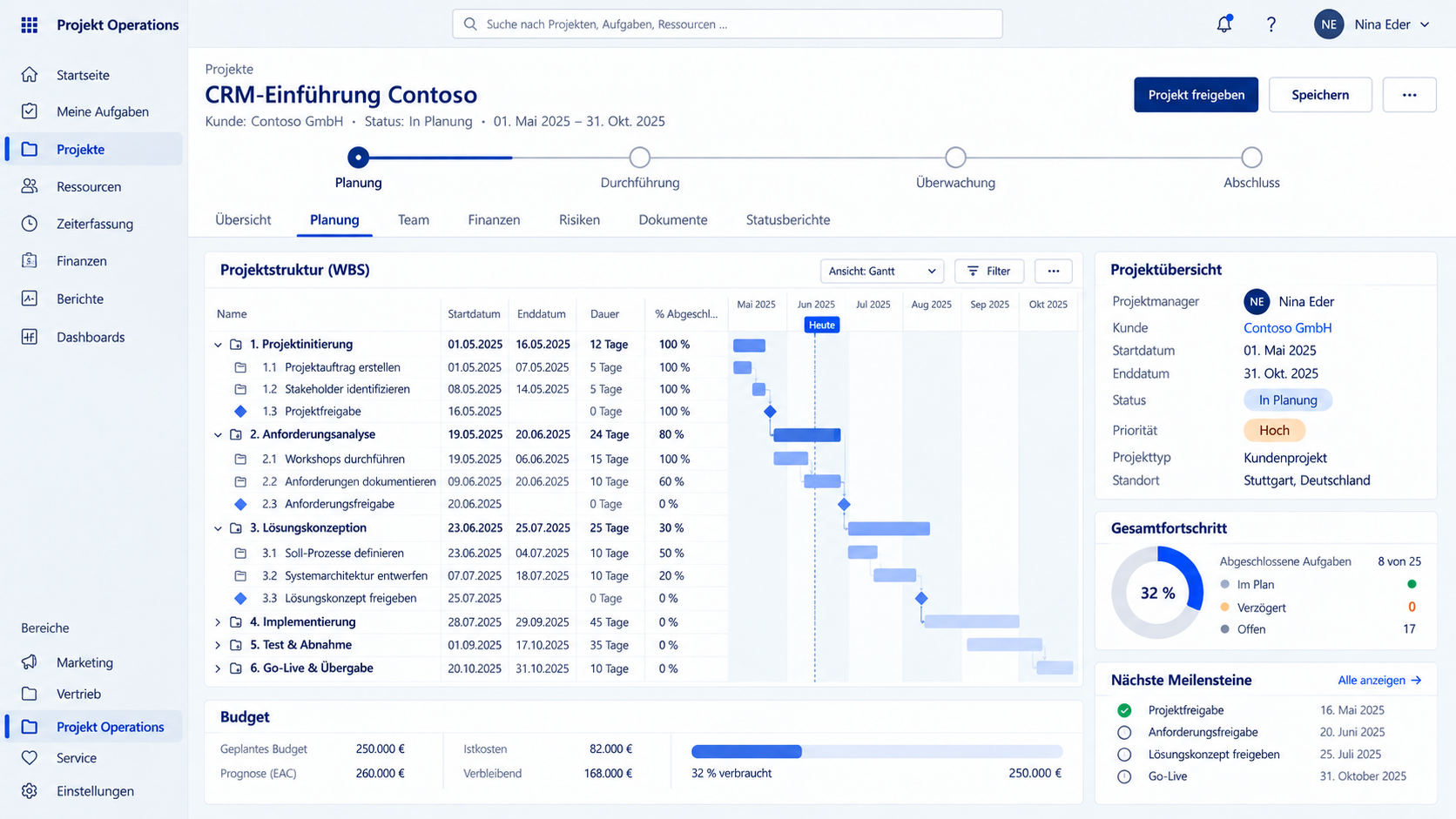Click the Berichte chart icon
The width and height of the screenshot is (1456, 819).
pyautogui.click(x=30, y=299)
